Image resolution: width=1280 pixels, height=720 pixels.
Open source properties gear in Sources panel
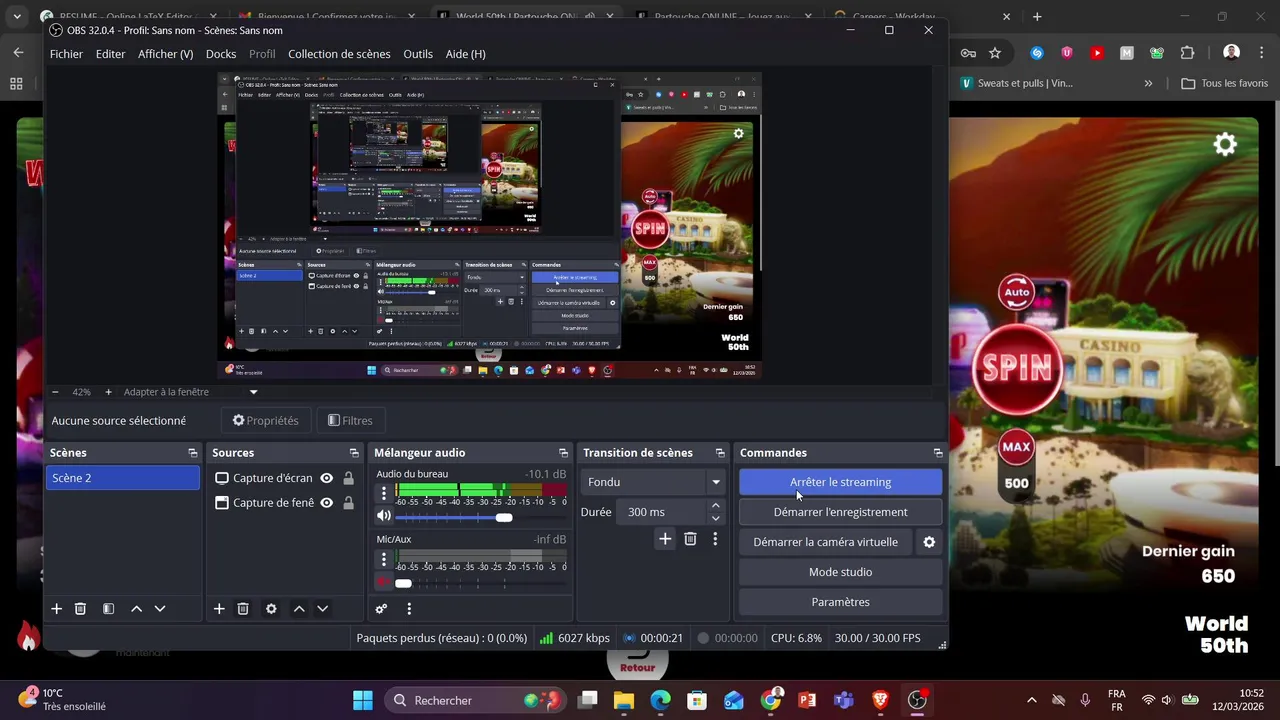[x=271, y=608]
